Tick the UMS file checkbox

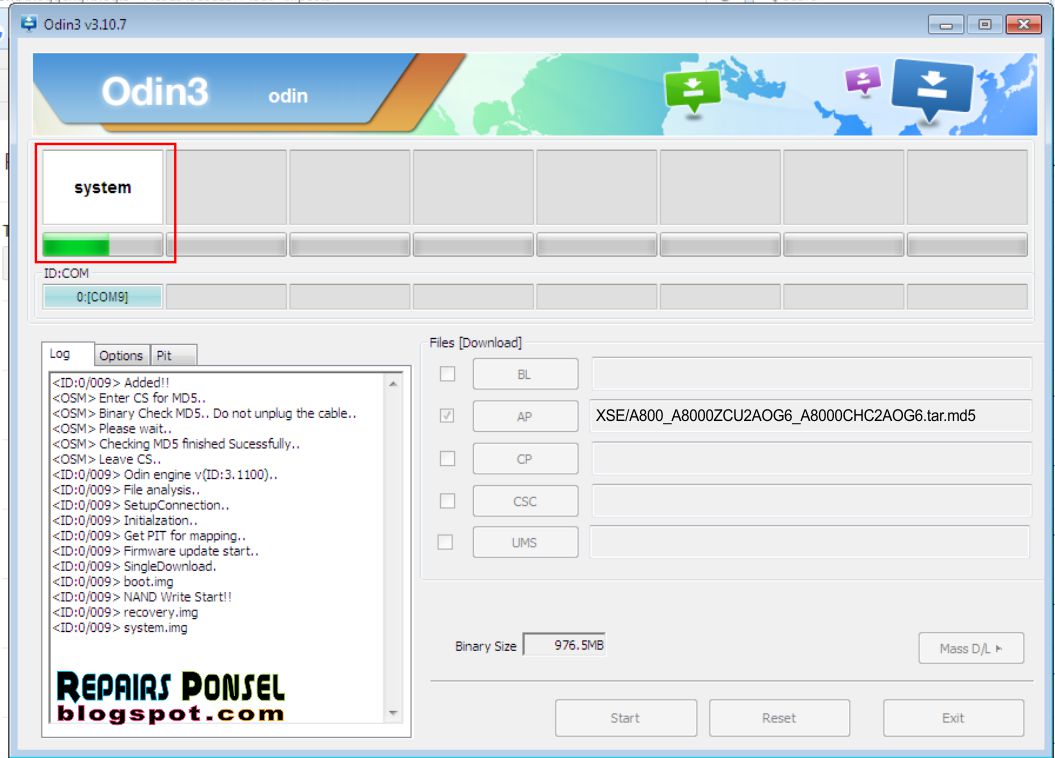pos(445,542)
